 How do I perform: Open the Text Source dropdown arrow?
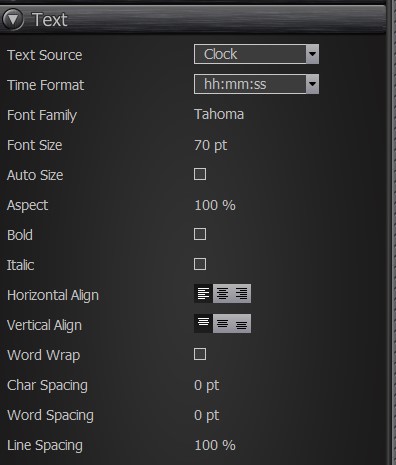[x=312, y=54]
